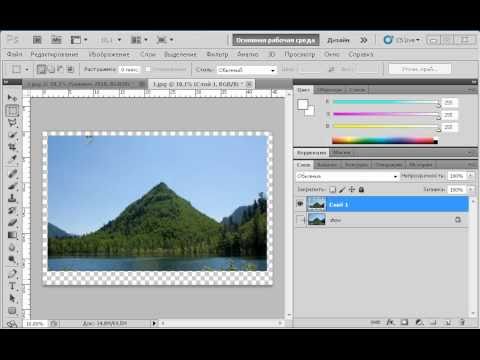Select the Eraser tool
480x360 pixels.
coord(12,222)
